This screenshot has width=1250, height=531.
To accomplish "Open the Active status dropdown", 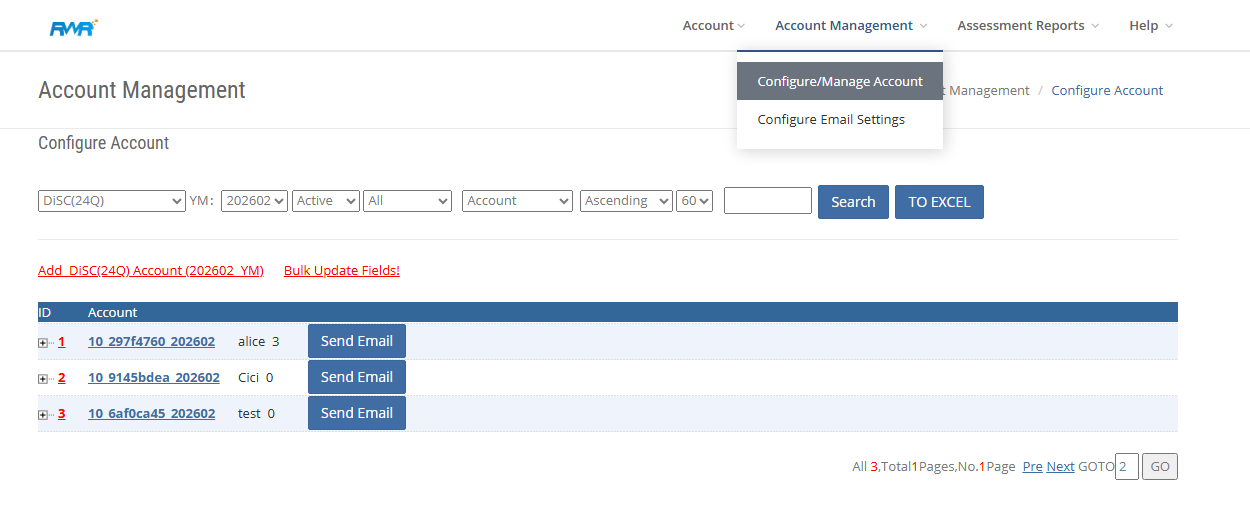I will click(x=326, y=201).
